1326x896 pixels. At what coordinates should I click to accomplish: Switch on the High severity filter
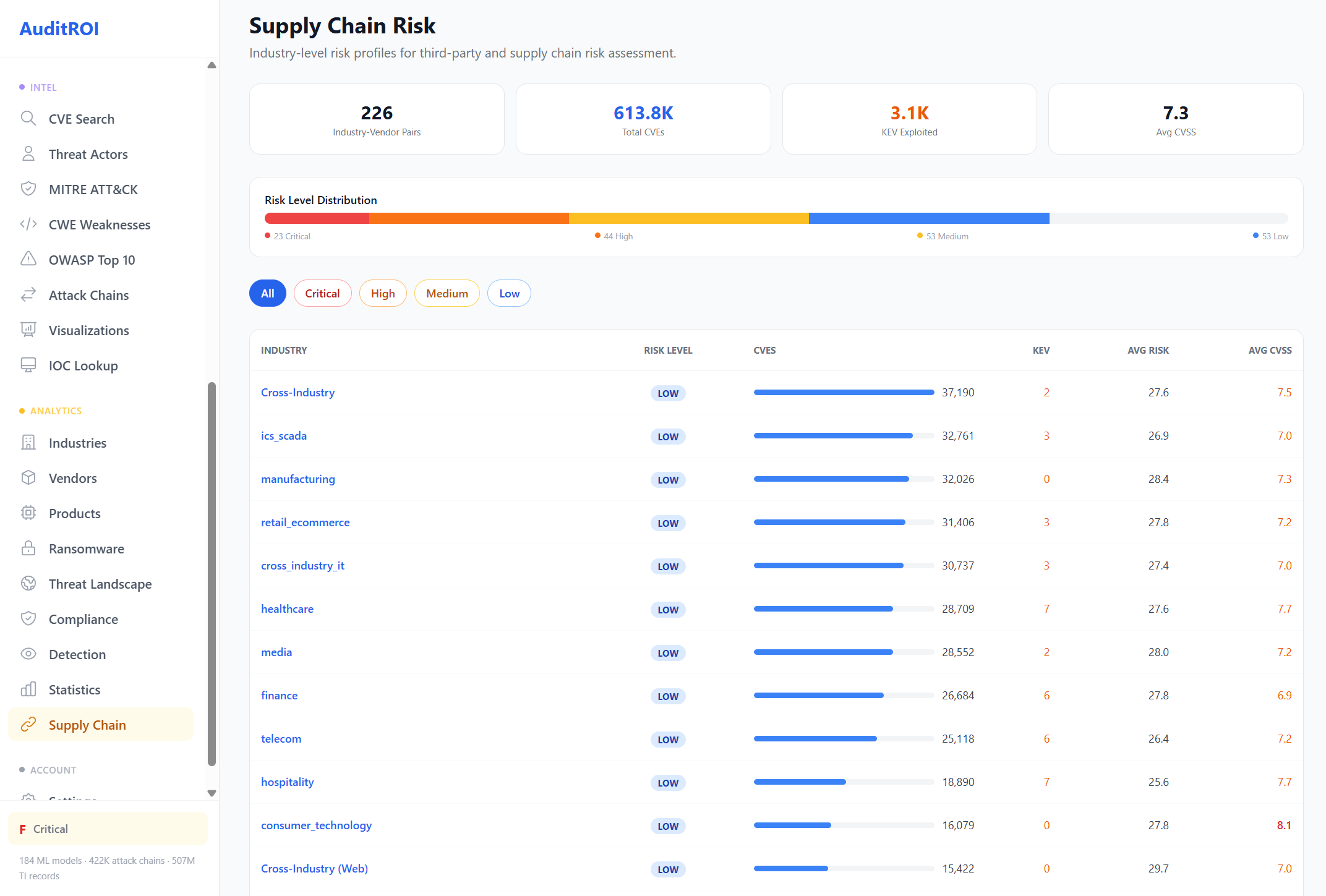(x=383, y=293)
